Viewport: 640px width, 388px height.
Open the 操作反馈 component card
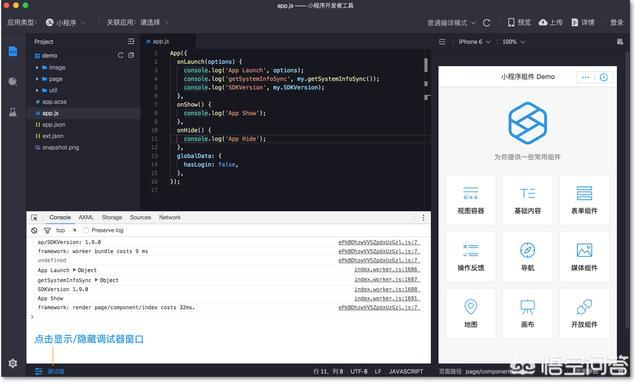[x=471, y=257]
